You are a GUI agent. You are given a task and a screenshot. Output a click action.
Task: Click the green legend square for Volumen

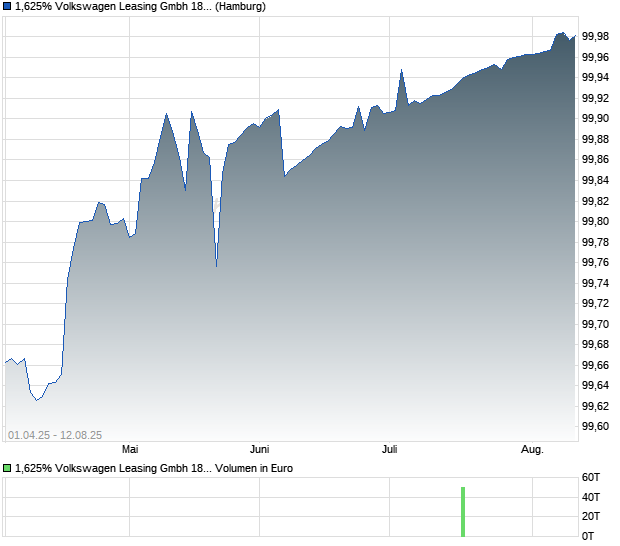pos(7,469)
